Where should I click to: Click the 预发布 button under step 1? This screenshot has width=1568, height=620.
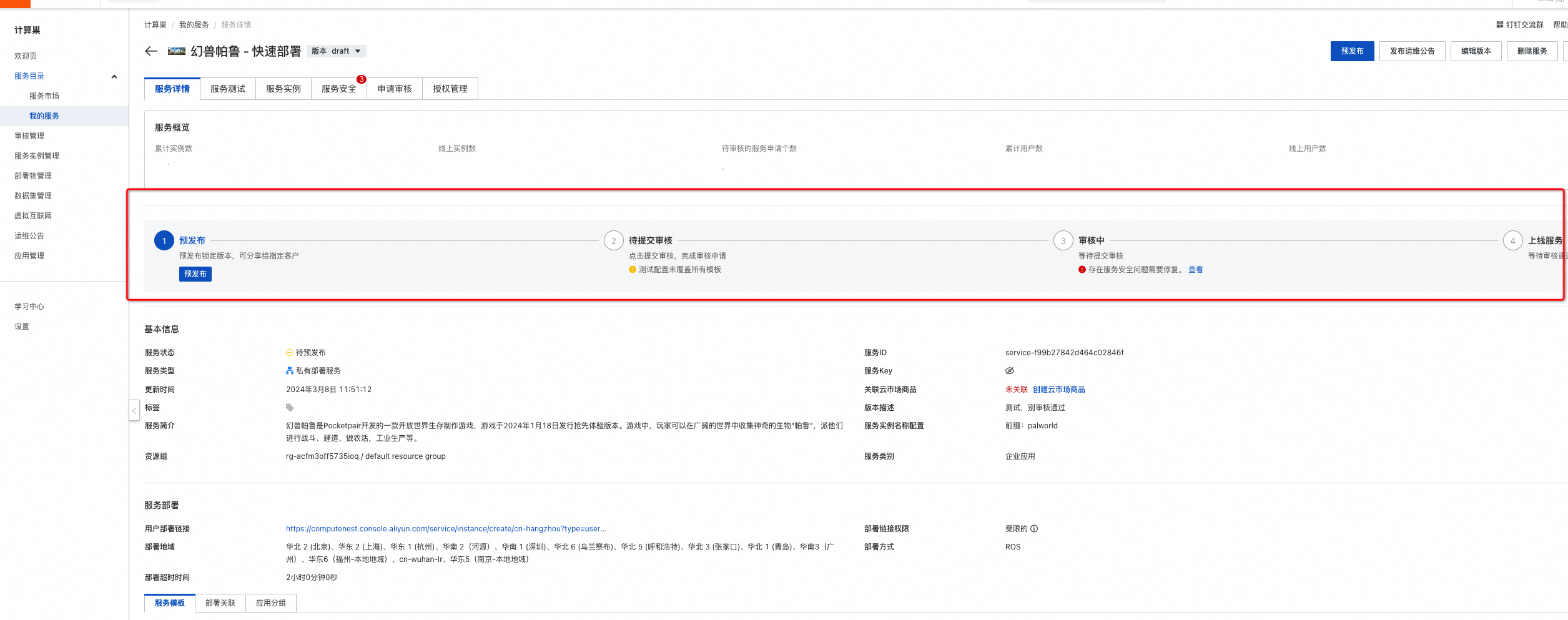(x=195, y=274)
